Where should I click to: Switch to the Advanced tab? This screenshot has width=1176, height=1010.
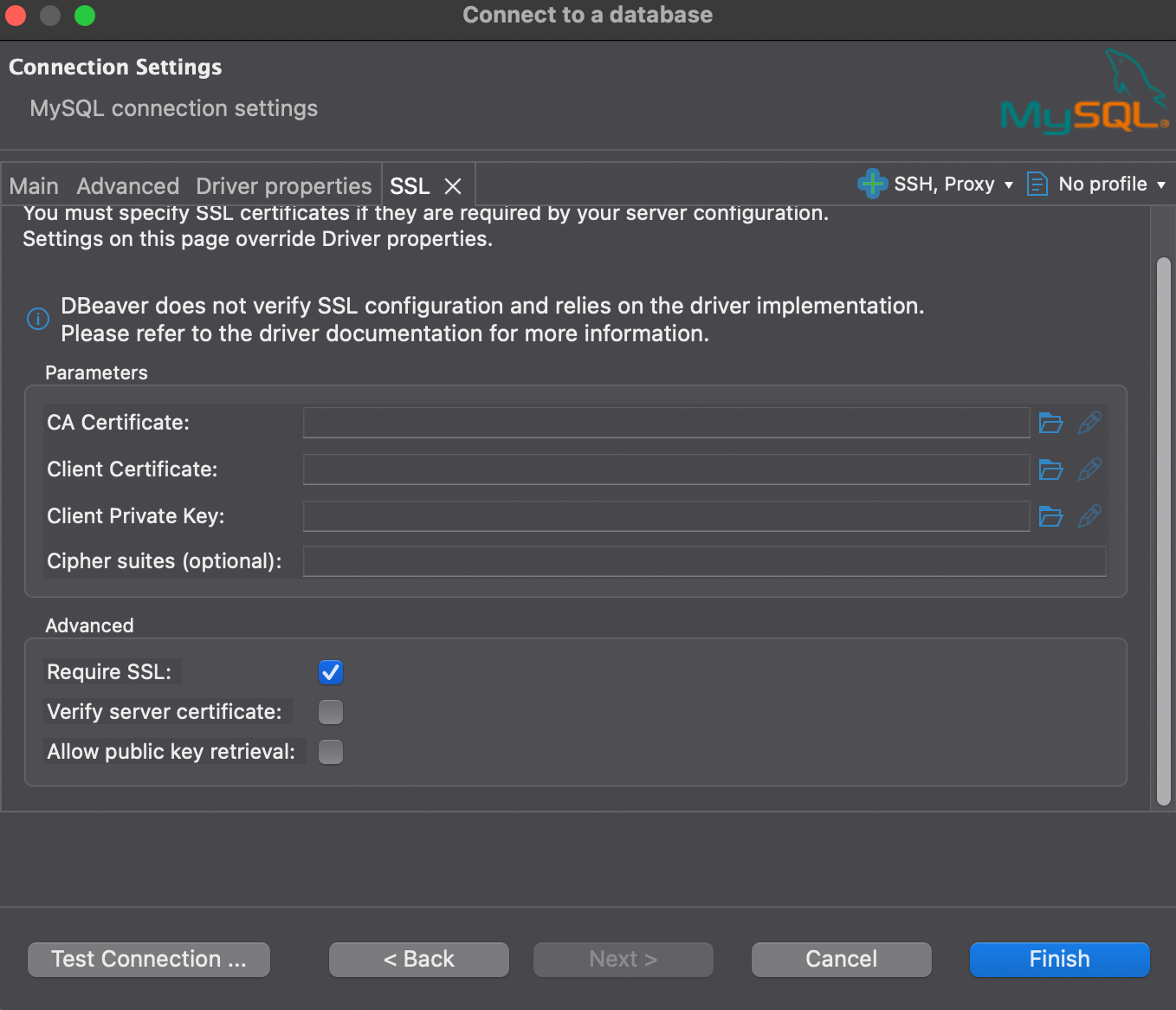[127, 186]
